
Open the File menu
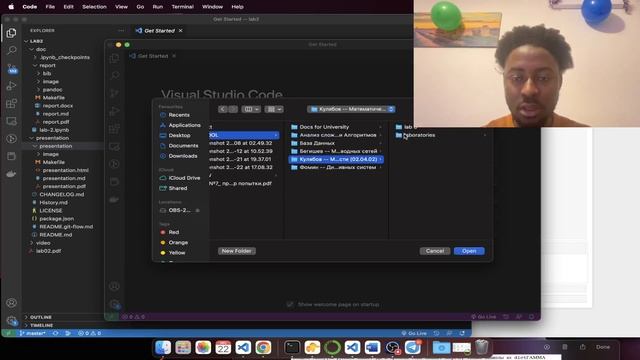50,7
